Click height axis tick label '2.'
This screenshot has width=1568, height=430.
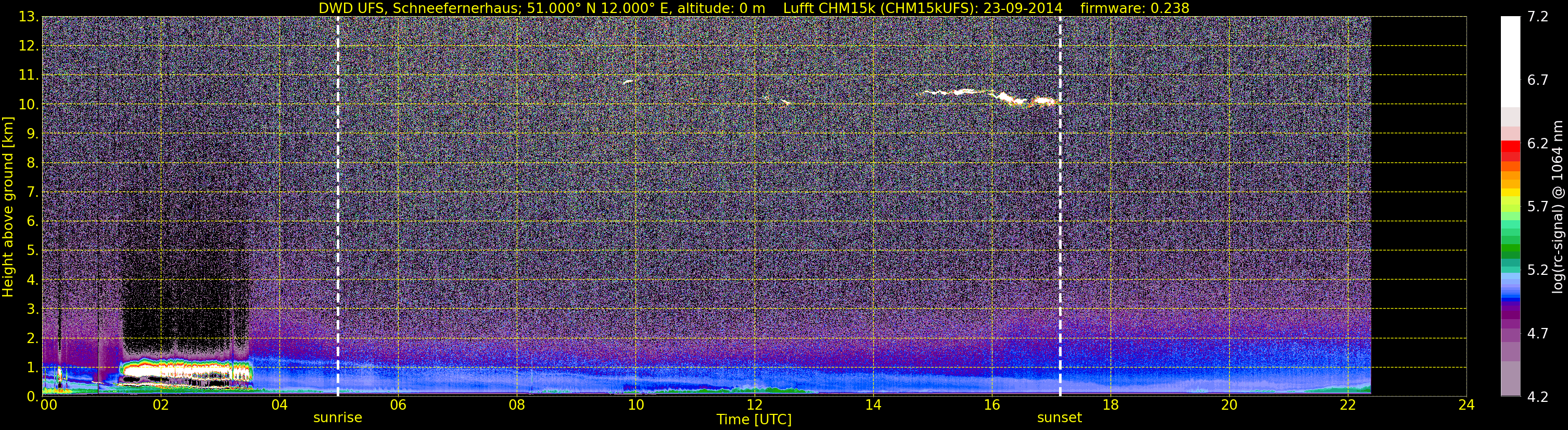pyautogui.click(x=32, y=339)
